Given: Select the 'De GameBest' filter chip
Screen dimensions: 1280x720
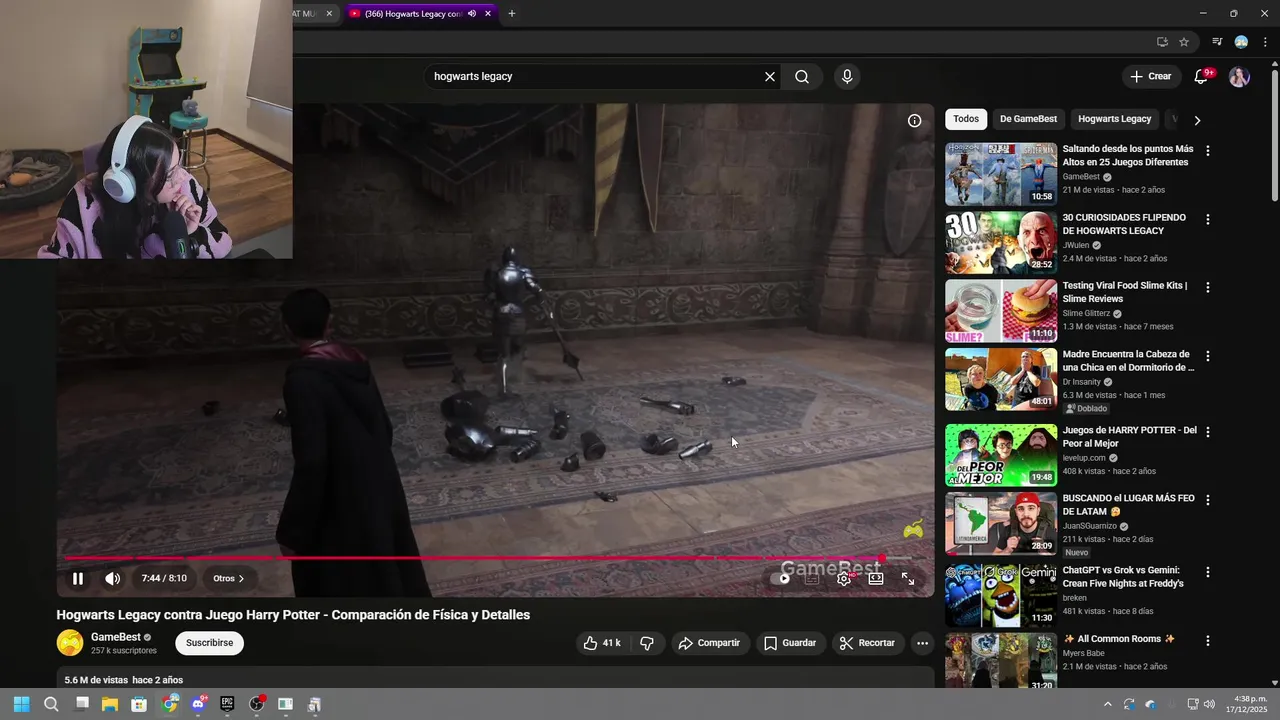Looking at the screenshot, I should point(1028,119).
